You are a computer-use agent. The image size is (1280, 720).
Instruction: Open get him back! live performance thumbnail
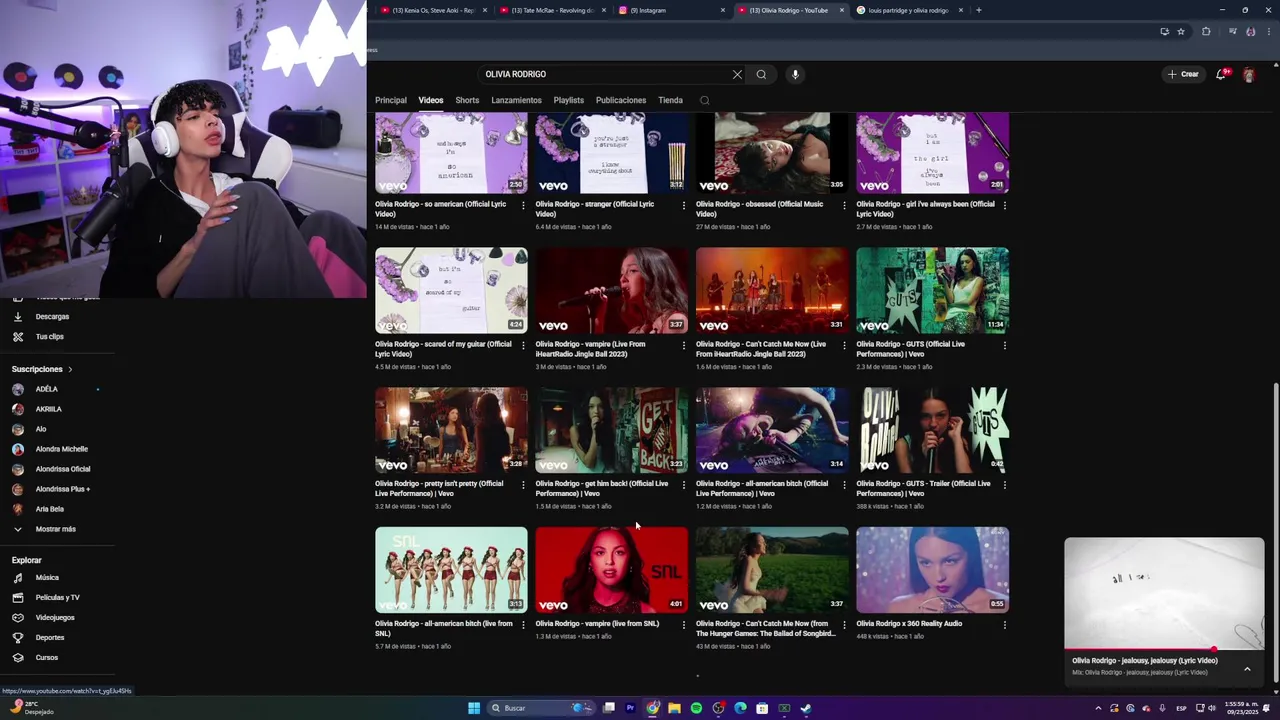point(612,430)
